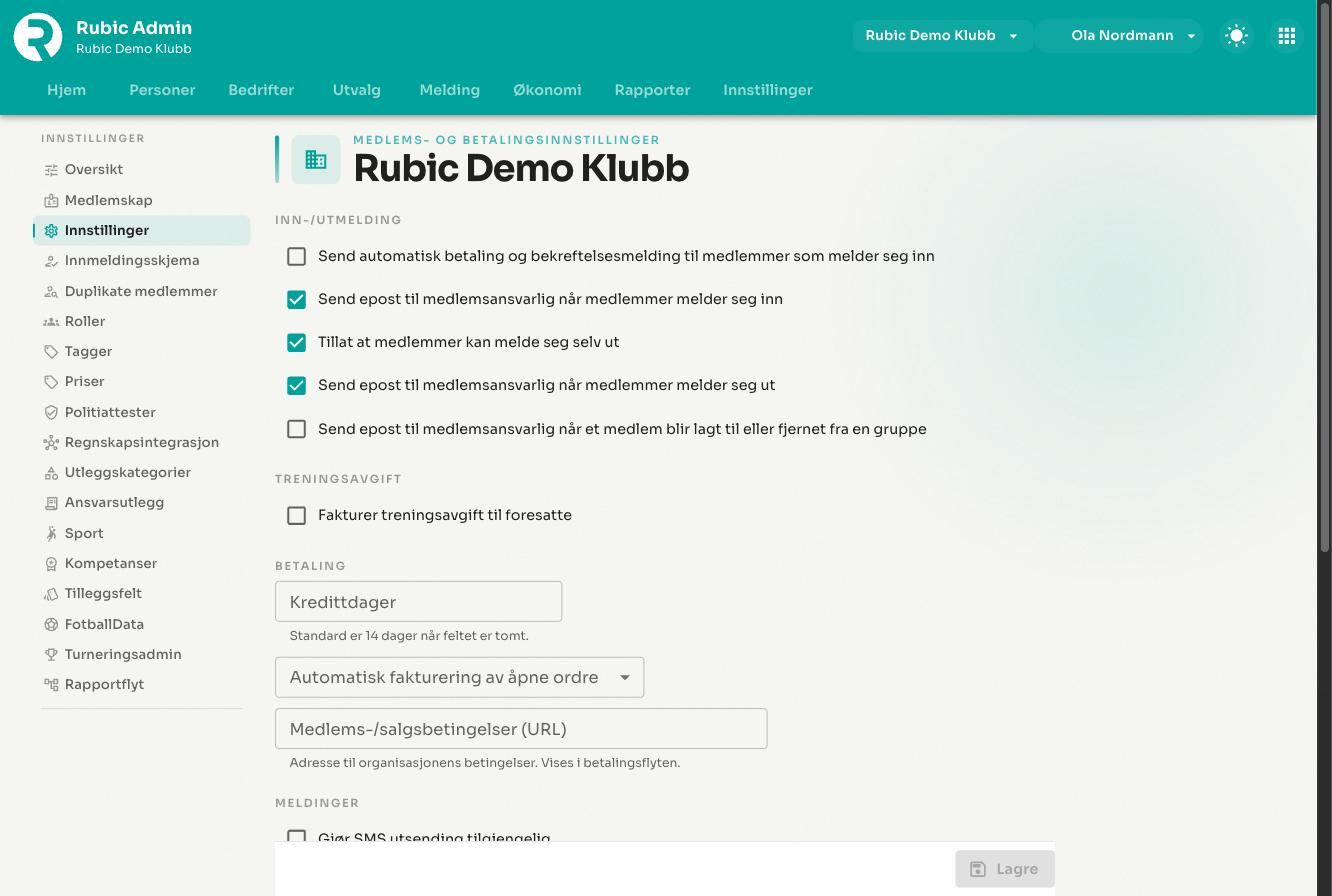Click the Kredittdager input field
The height and width of the screenshot is (896, 1332).
tap(419, 602)
